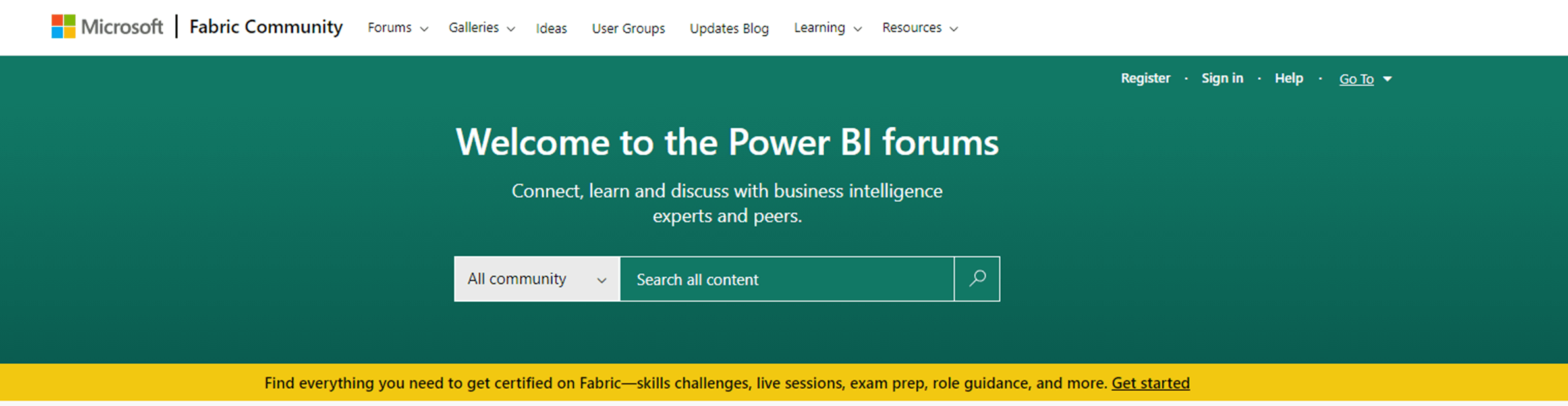Click the magnifying glass search icon

[977, 279]
